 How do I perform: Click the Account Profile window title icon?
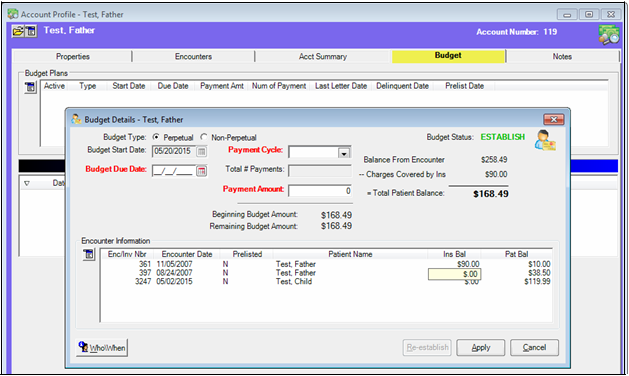tap(13, 14)
